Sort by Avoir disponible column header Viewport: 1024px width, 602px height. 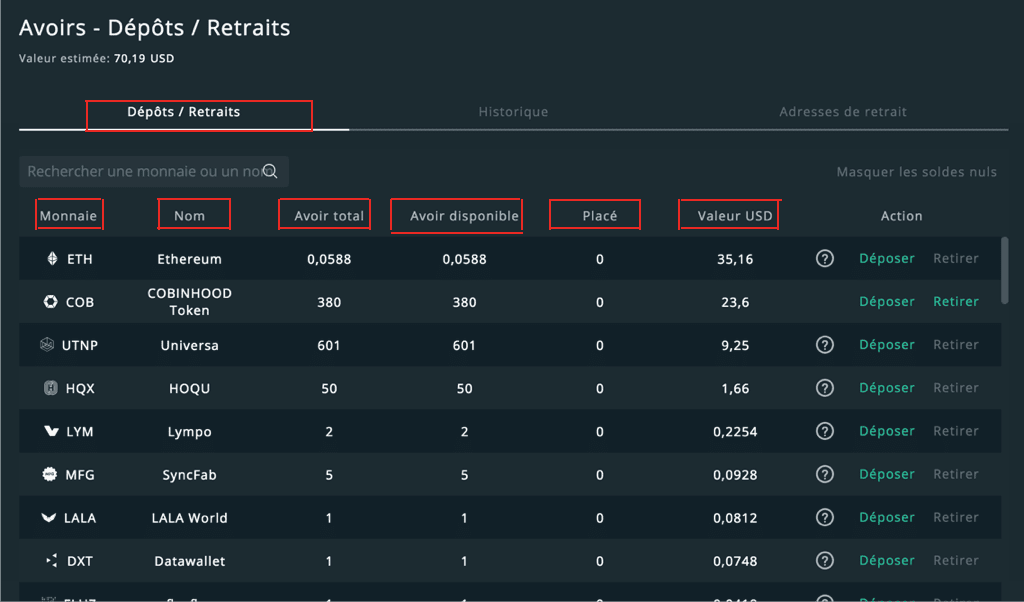click(x=464, y=215)
